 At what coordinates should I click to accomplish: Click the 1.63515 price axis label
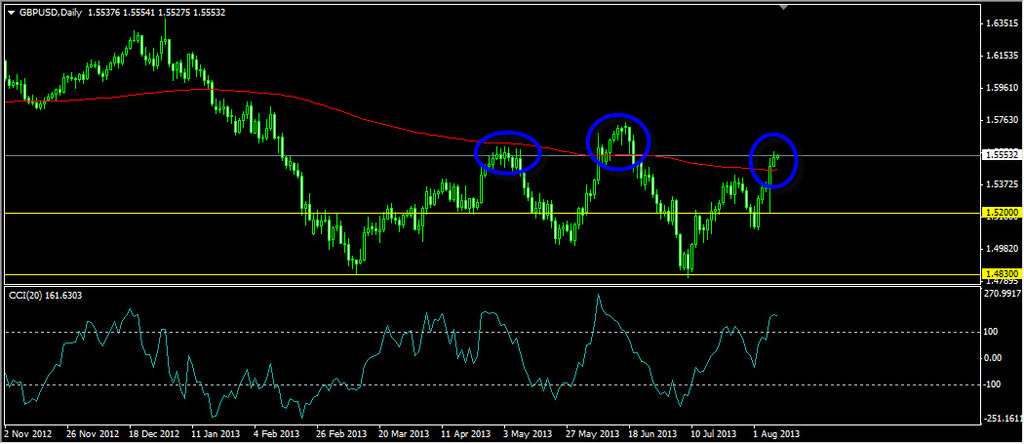(1004, 24)
